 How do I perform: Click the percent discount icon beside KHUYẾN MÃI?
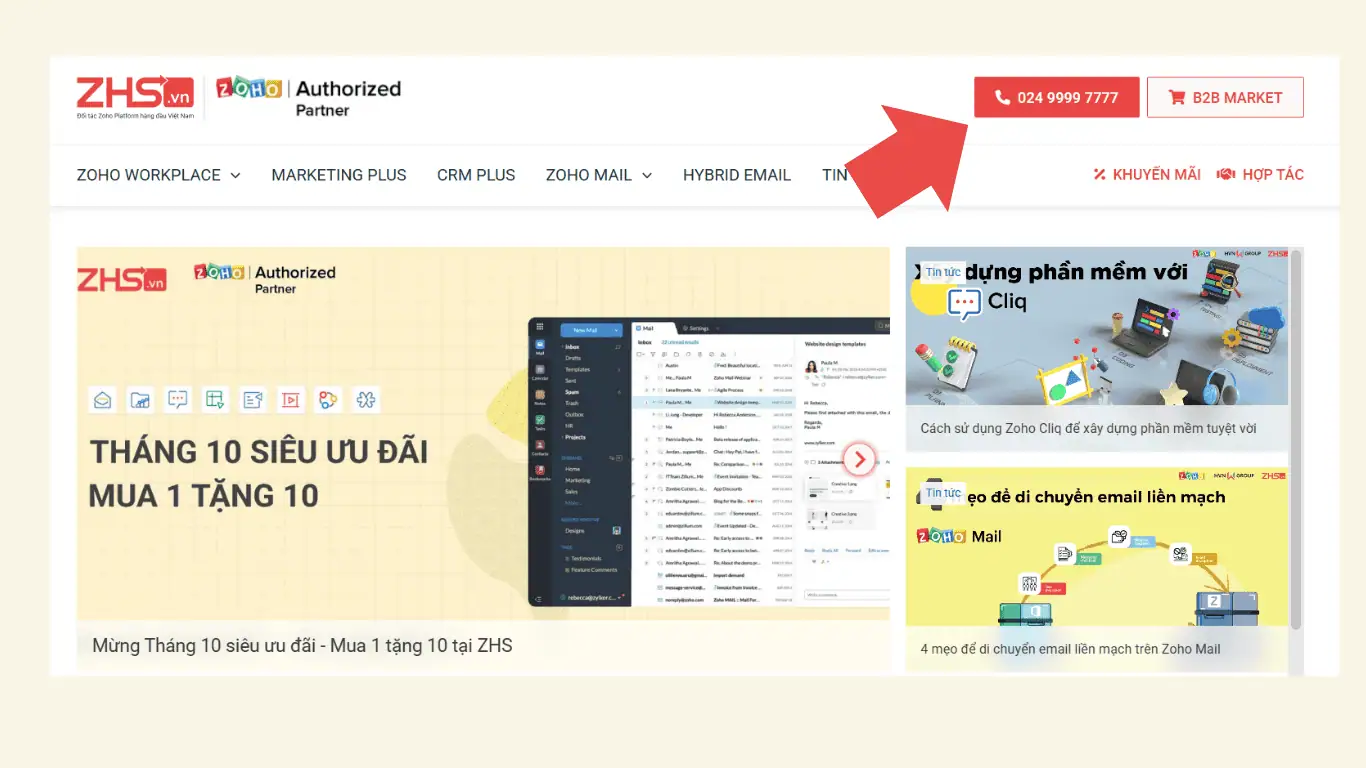(1098, 174)
